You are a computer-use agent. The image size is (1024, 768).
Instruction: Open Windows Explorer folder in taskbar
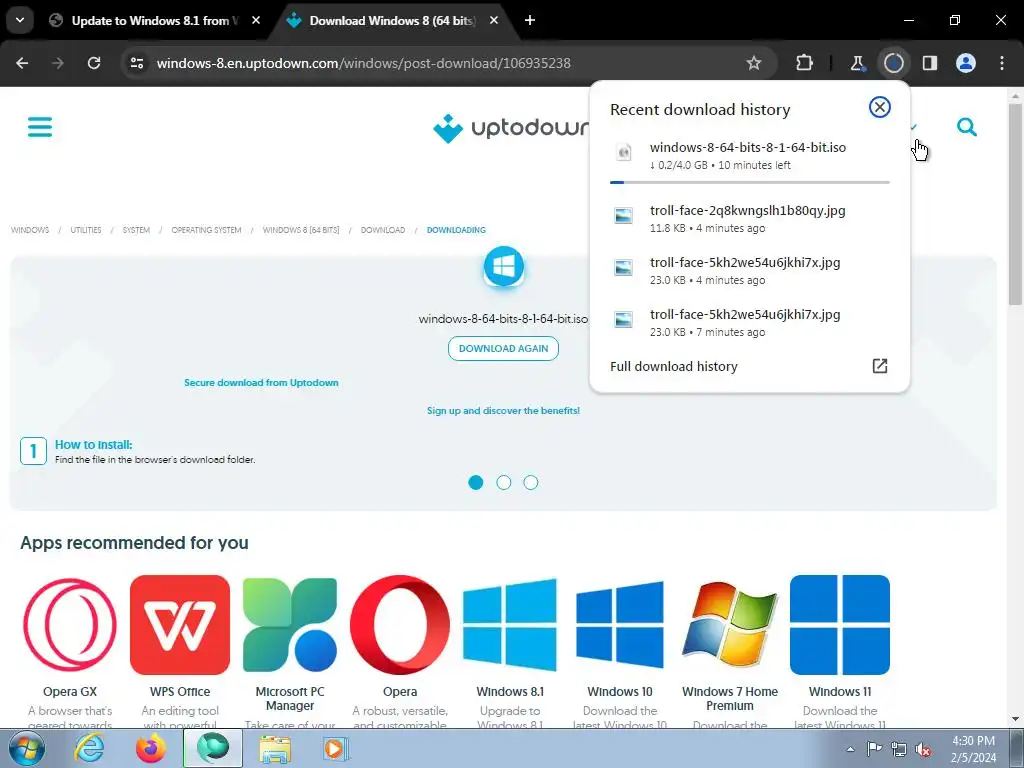tap(275, 748)
